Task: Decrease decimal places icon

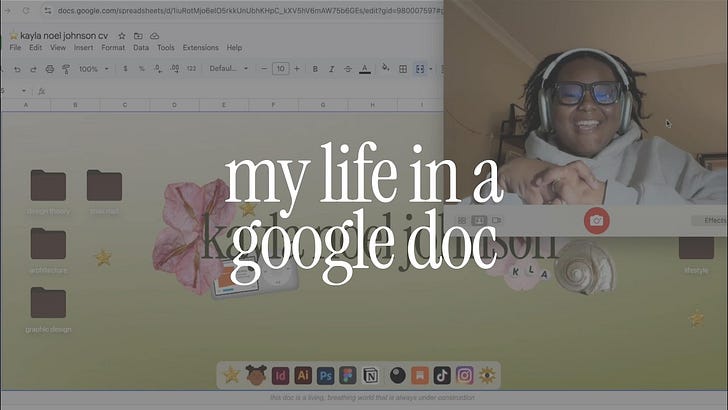Action: click(158, 69)
